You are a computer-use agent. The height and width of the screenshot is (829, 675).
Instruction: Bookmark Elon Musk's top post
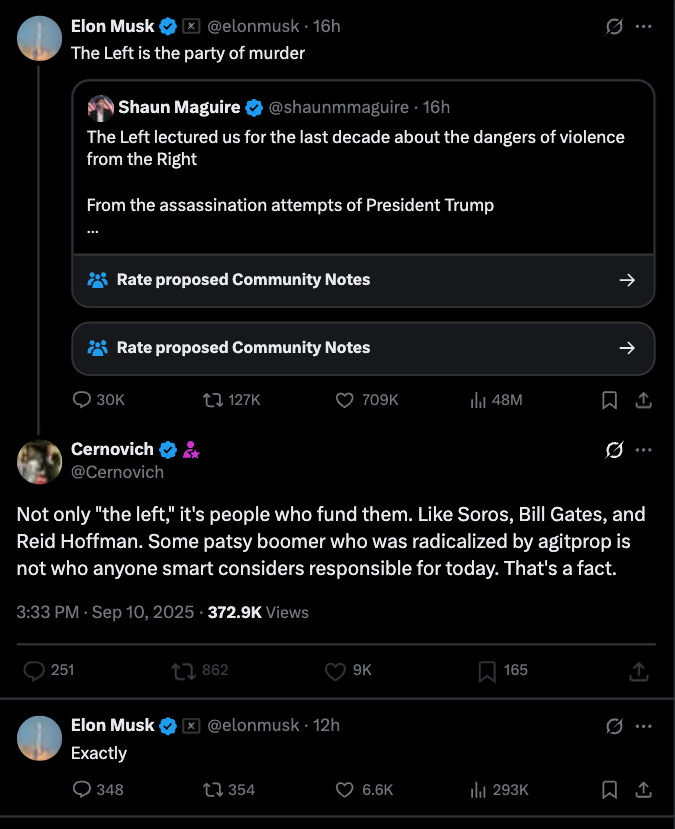(609, 399)
